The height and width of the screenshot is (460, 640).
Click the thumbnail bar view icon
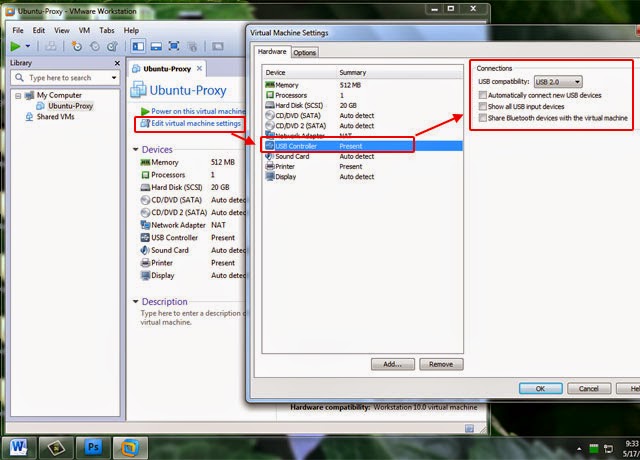pos(156,47)
